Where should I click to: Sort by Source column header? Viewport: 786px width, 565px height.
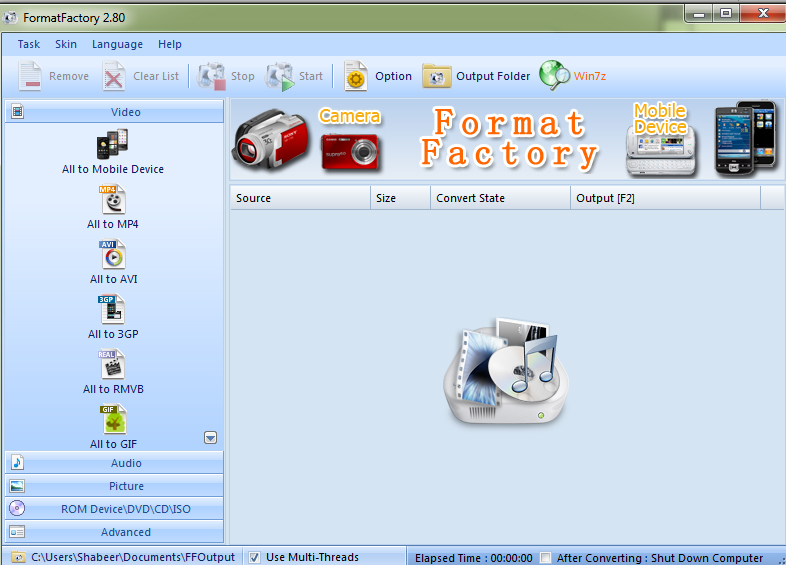(300, 198)
